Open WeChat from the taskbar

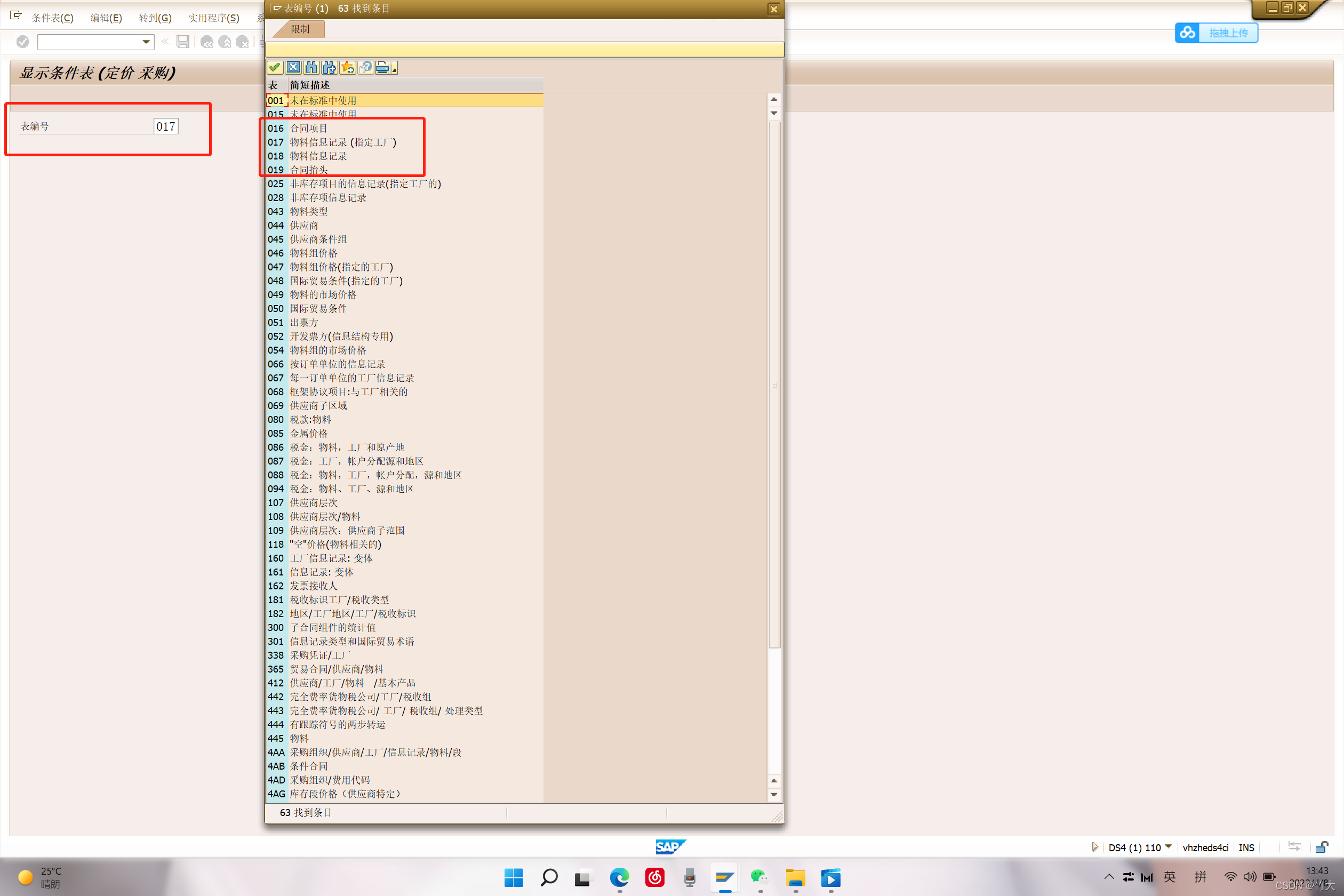(x=760, y=877)
